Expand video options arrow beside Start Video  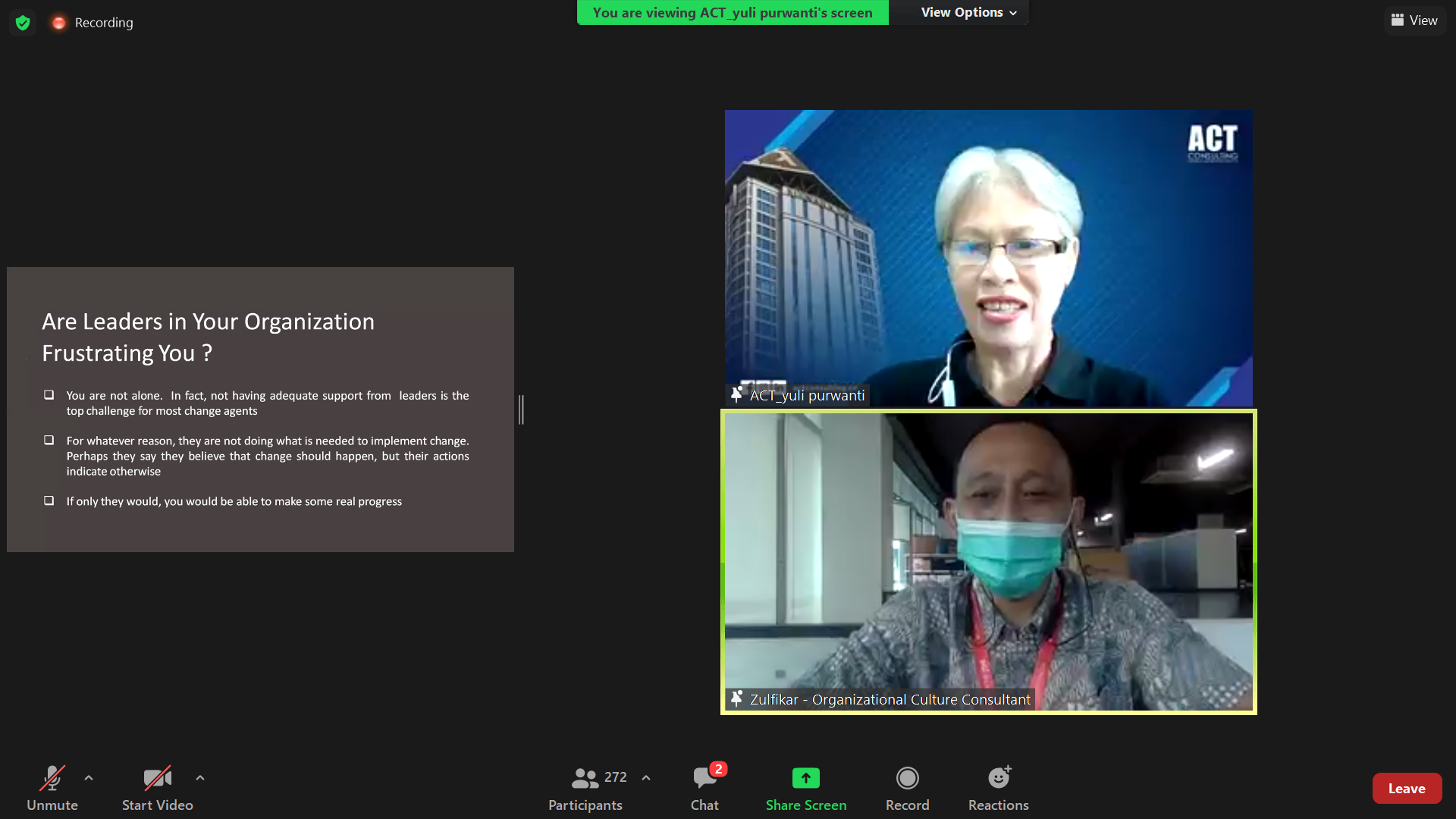(200, 778)
